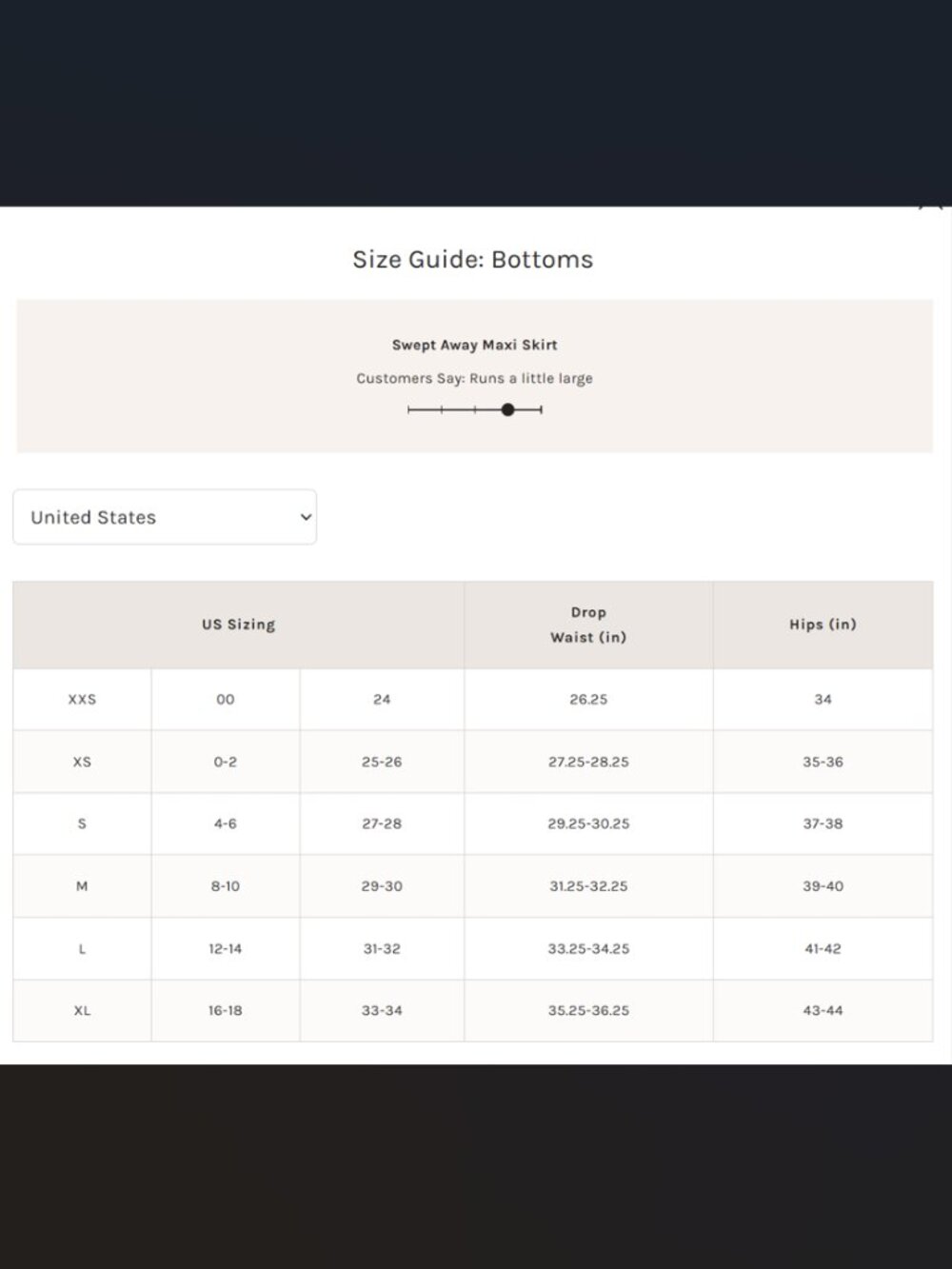Click the 8-10 US size cell
This screenshot has height=1269, width=952.
226,886
